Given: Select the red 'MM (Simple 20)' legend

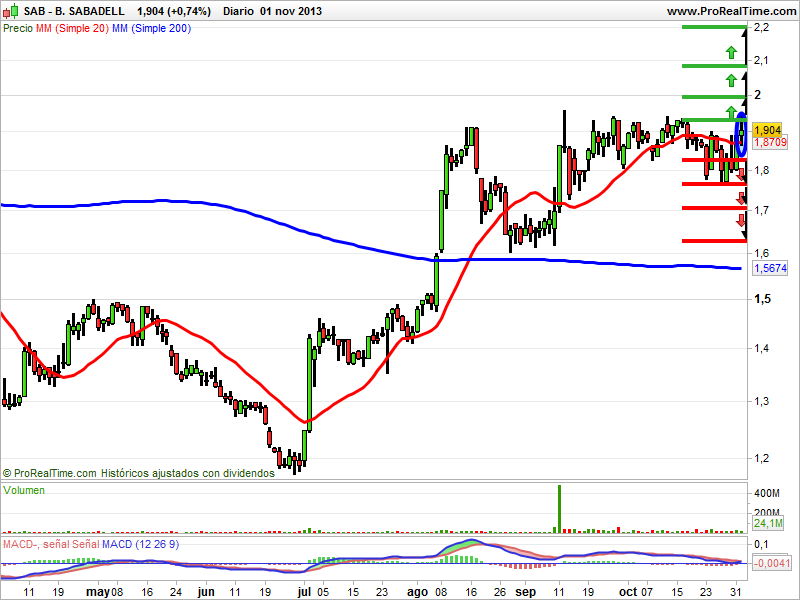Looking at the screenshot, I should tap(72, 29).
